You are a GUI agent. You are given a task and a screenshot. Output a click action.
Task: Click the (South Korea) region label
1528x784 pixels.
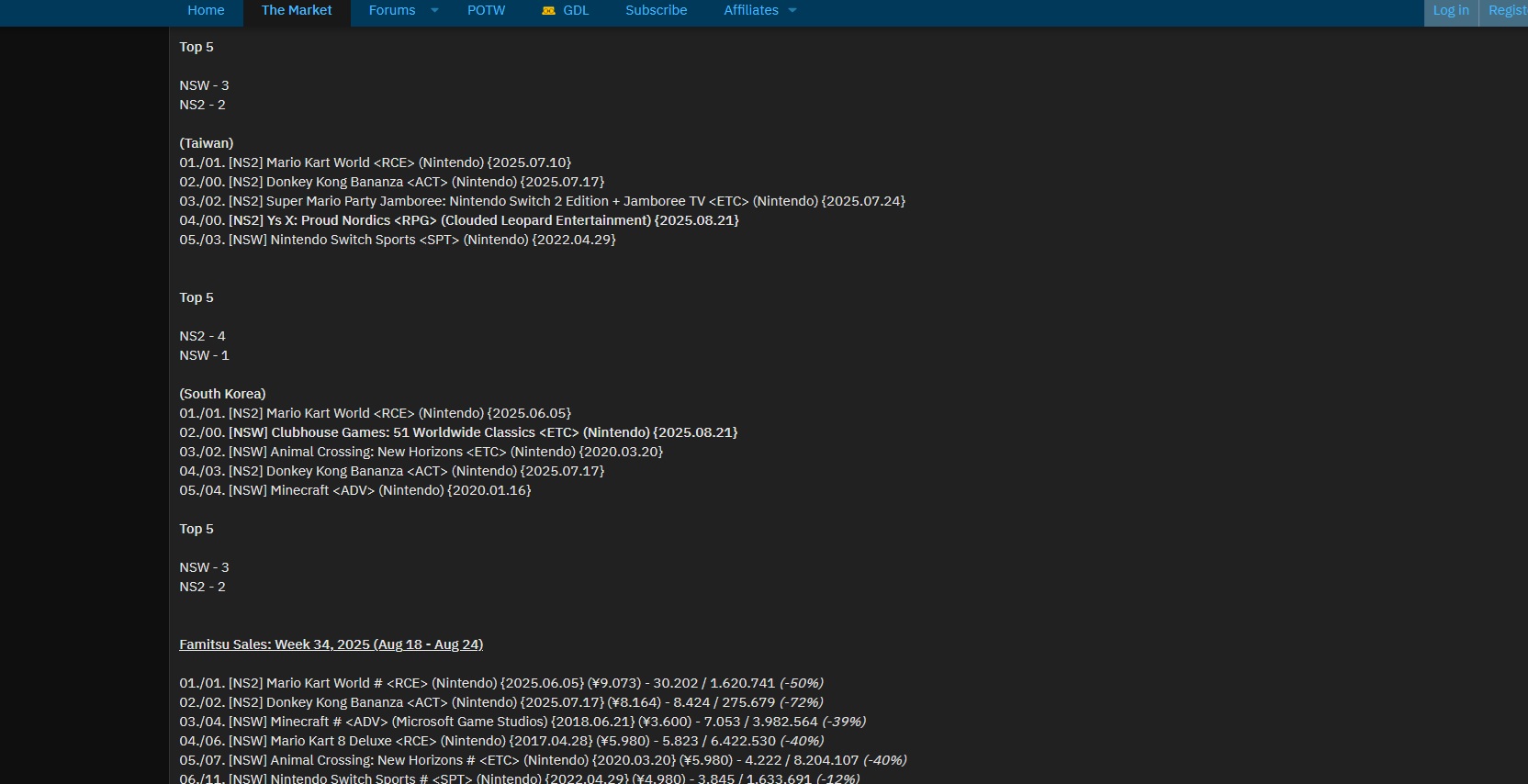222,394
